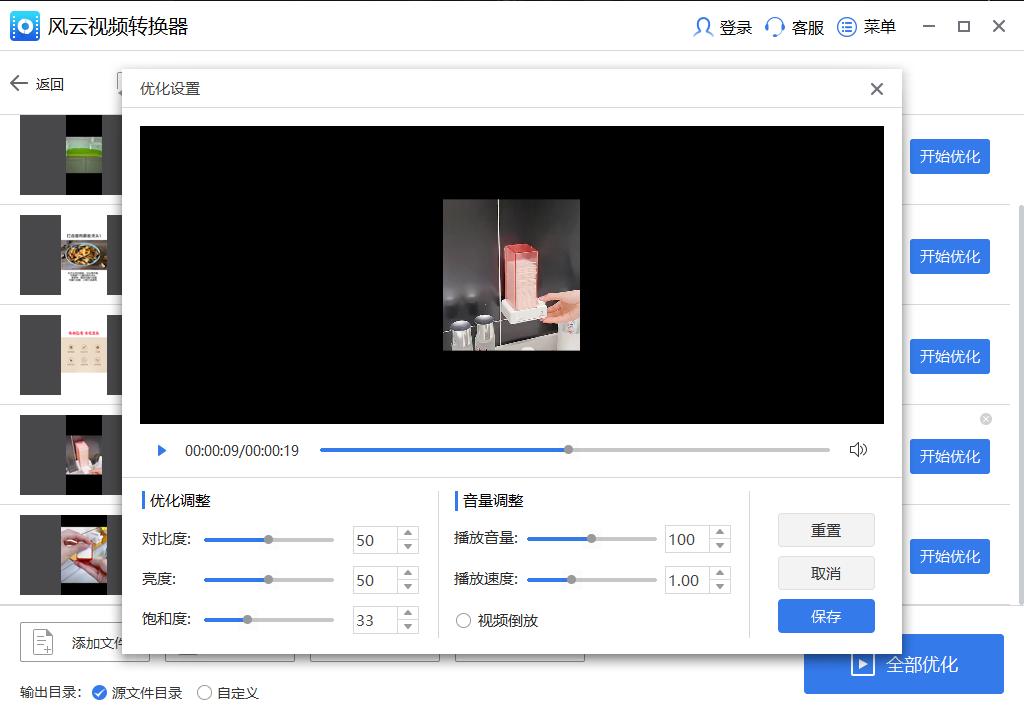Select the play button to resume video
The height and width of the screenshot is (721, 1024).
click(x=161, y=450)
